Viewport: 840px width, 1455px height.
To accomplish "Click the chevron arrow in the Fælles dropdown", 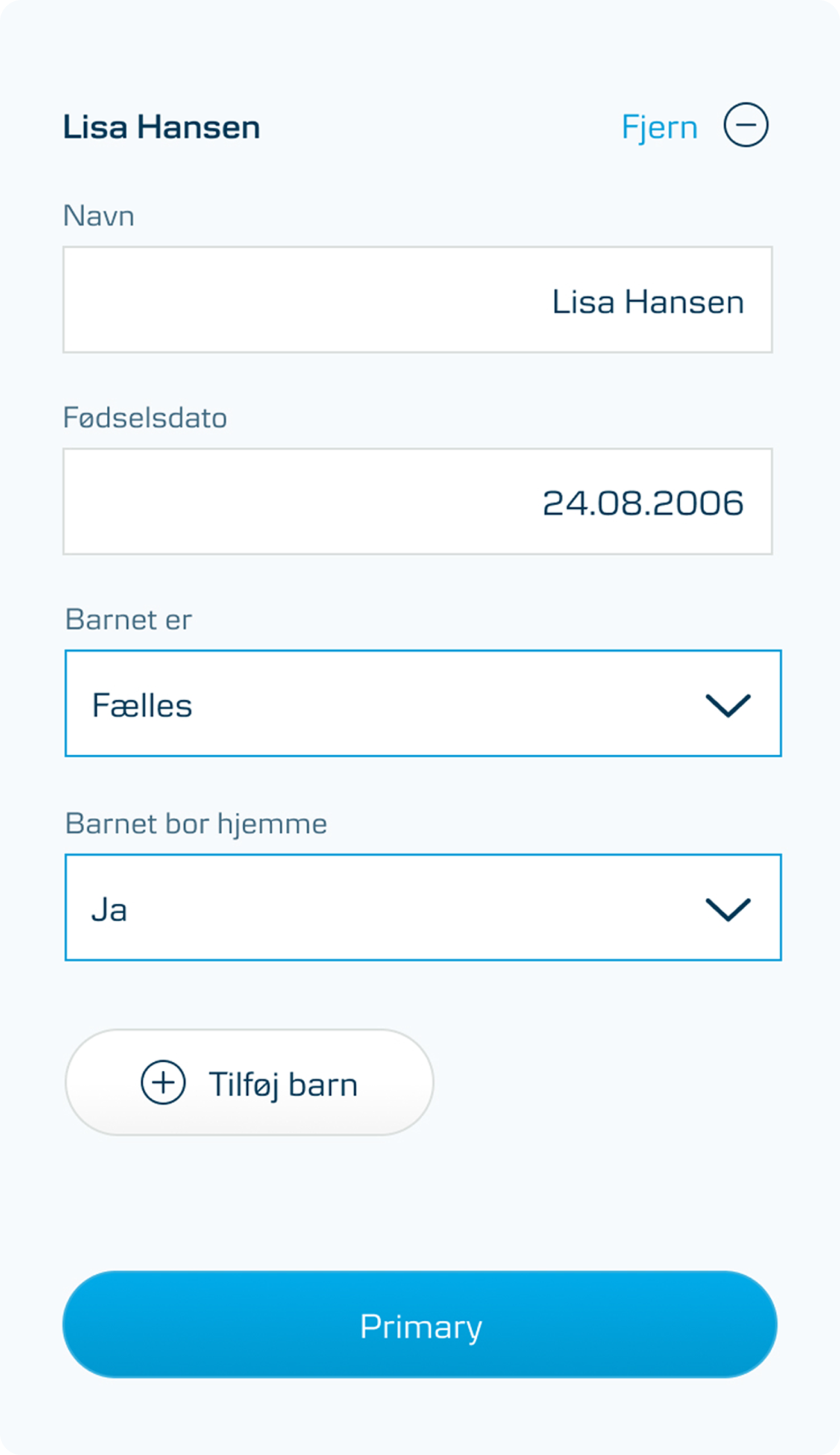I will pyautogui.click(x=727, y=705).
